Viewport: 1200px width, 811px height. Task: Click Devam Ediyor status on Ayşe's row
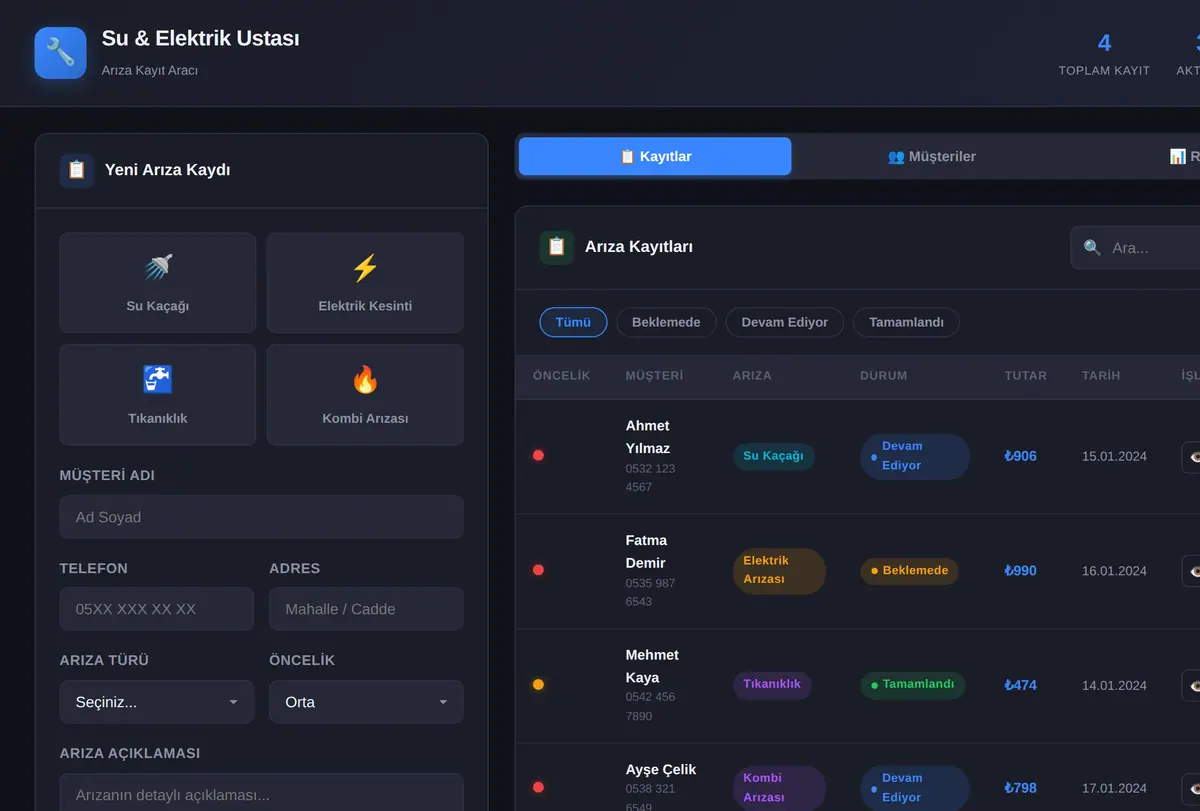click(x=914, y=788)
